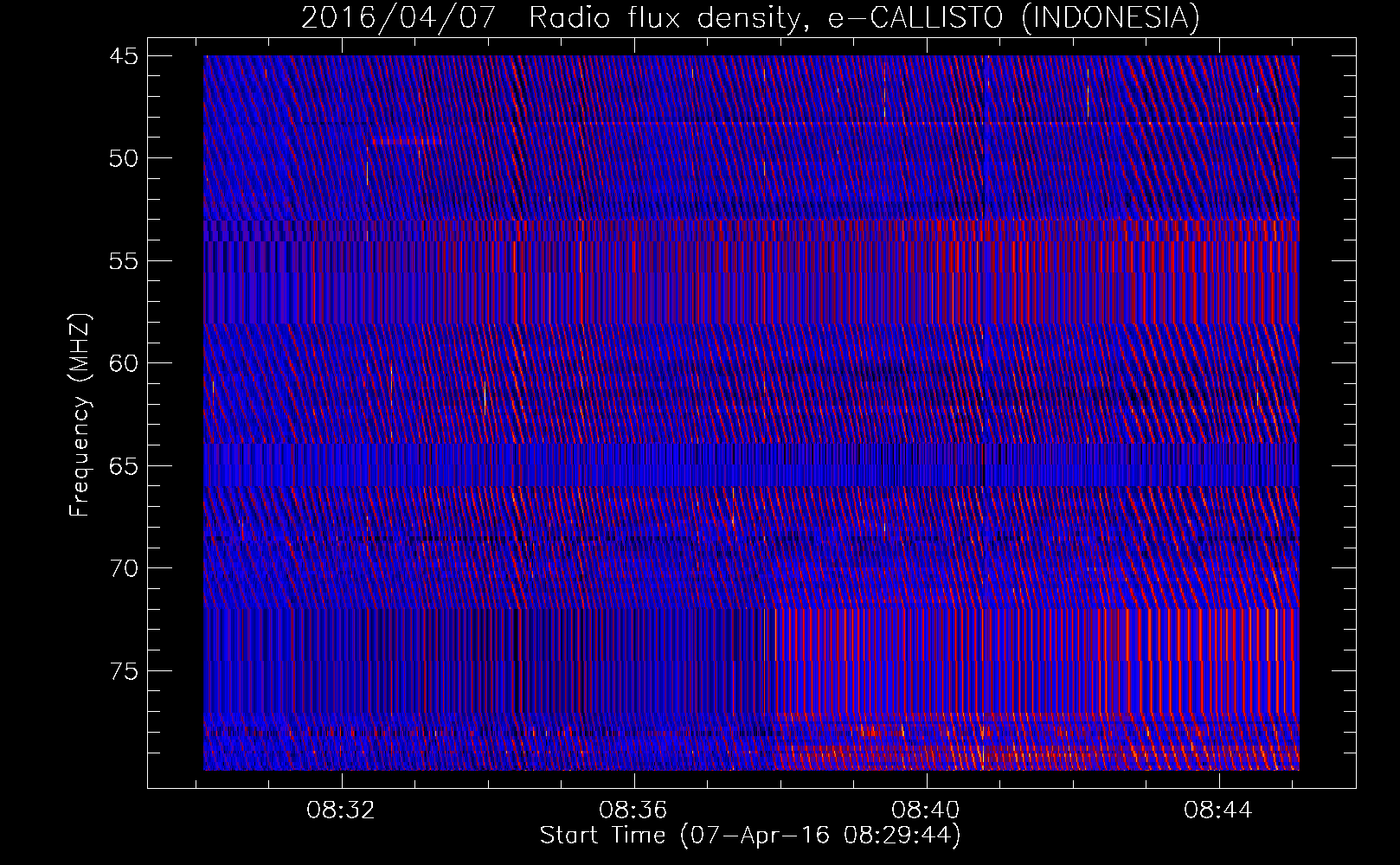Click the 75 frequency tick label

[x=123, y=671]
